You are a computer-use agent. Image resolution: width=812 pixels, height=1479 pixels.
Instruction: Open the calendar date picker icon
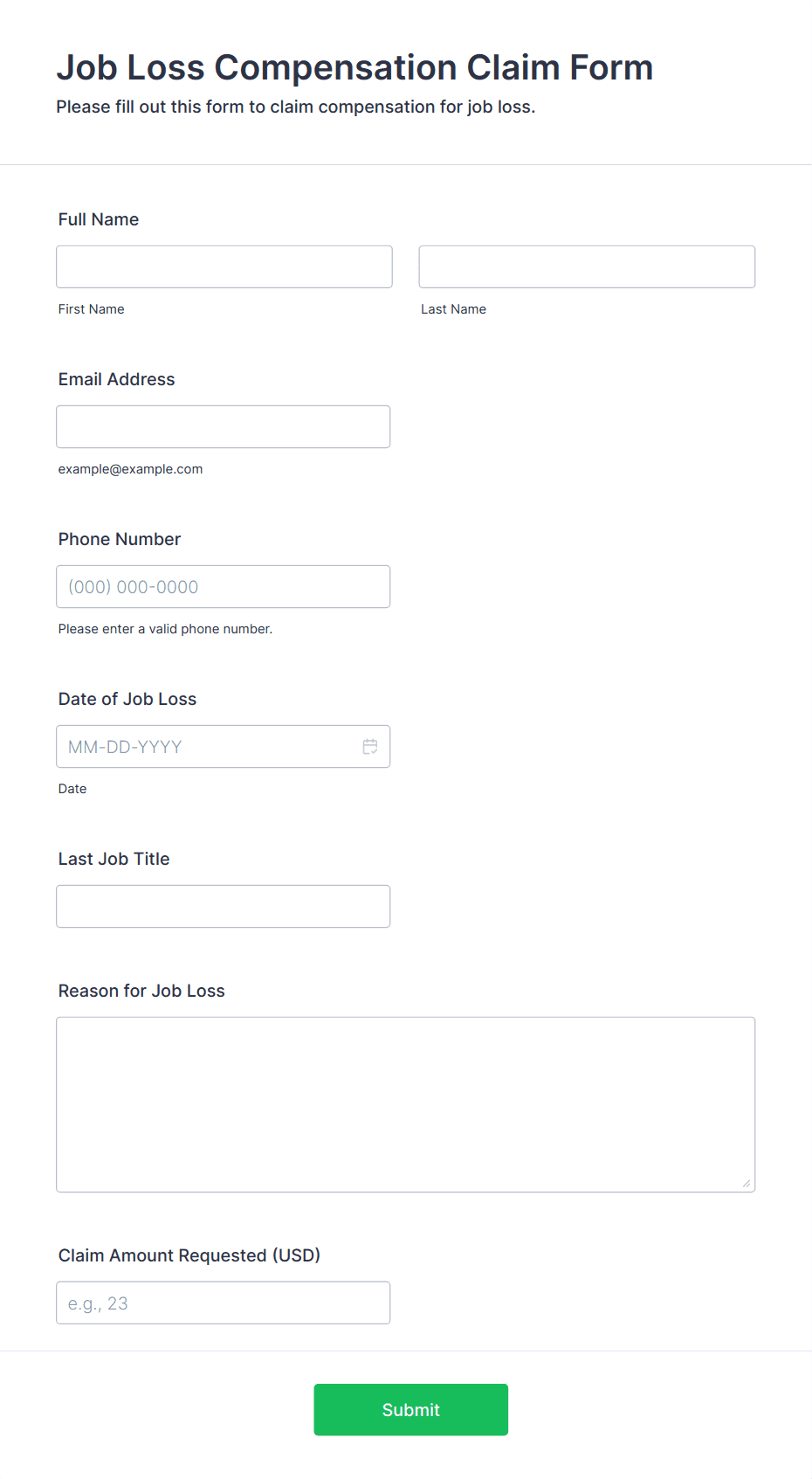[x=370, y=747]
